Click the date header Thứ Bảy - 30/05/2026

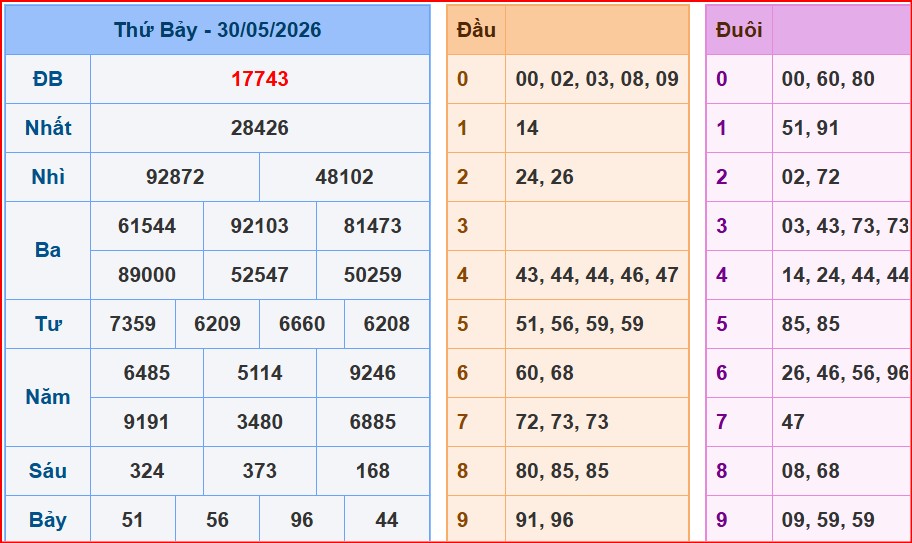[218, 30]
